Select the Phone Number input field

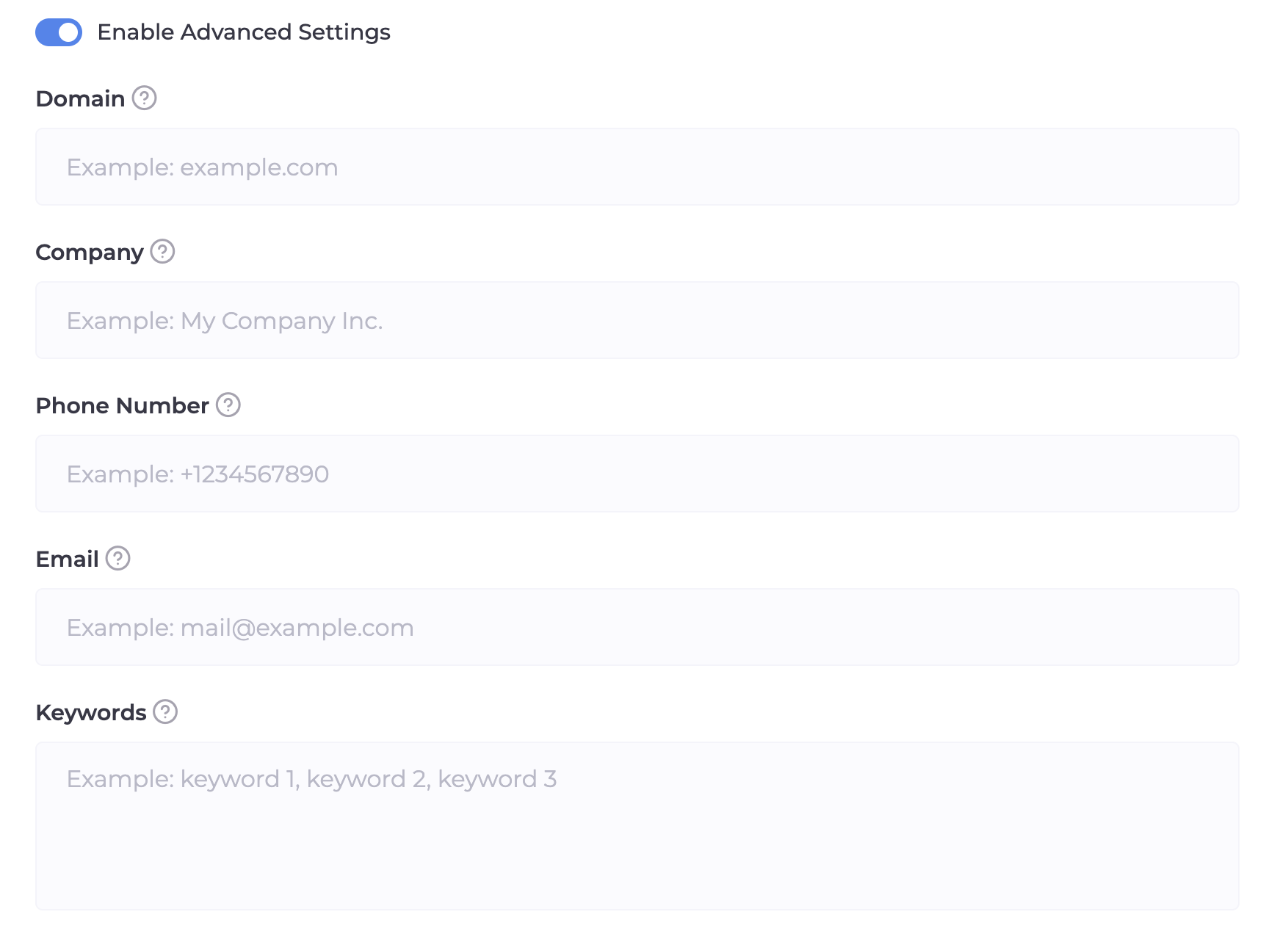(x=637, y=474)
